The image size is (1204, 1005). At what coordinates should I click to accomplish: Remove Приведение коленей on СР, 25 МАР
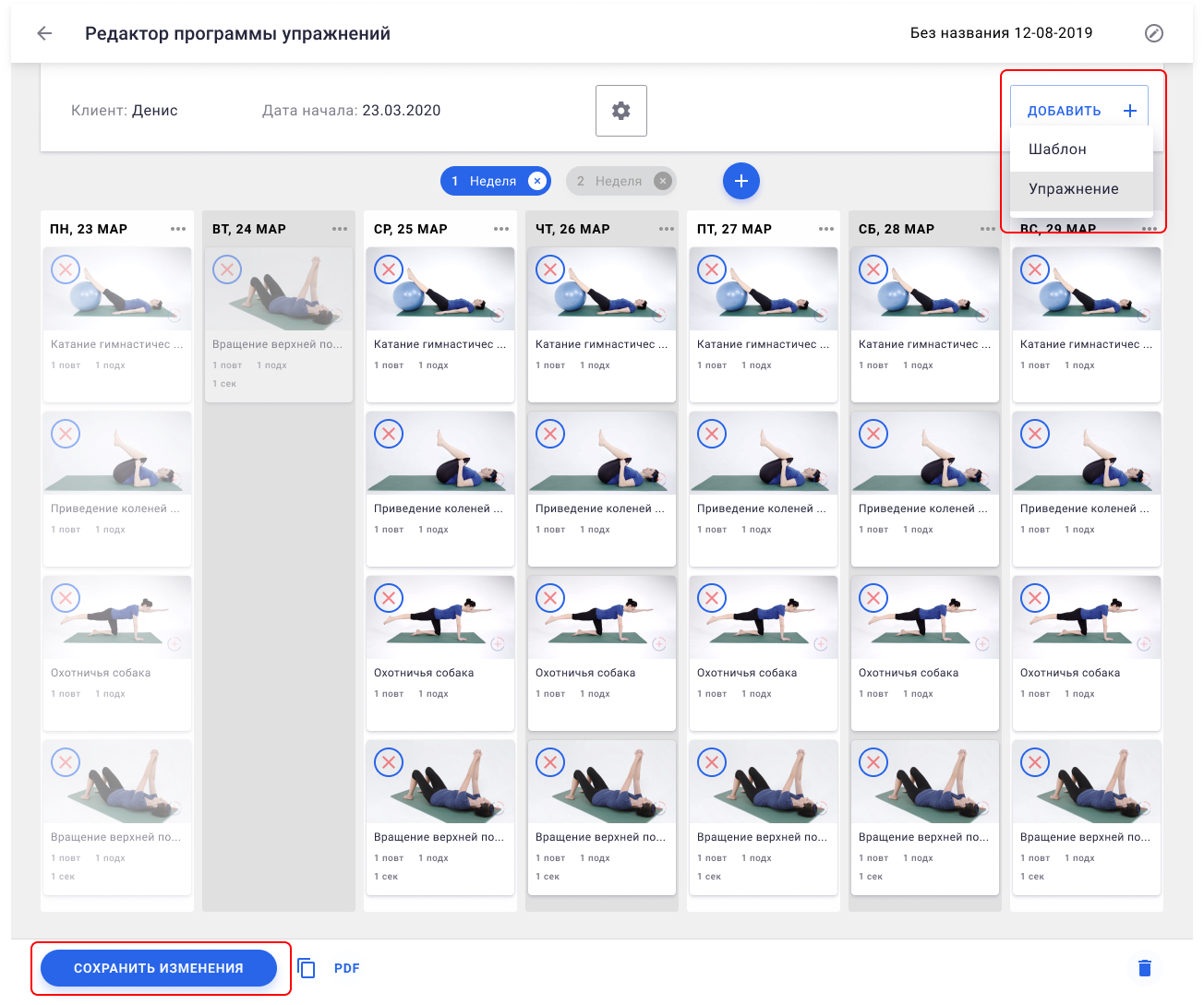[x=389, y=434]
